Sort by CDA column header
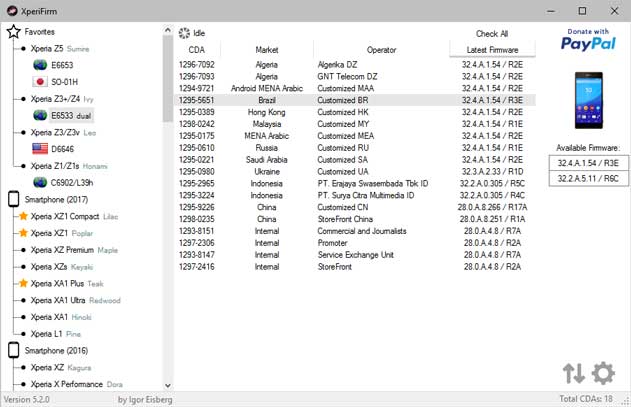Screen dimensions: 631x407 pyautogui.click(x=197, y=50)
